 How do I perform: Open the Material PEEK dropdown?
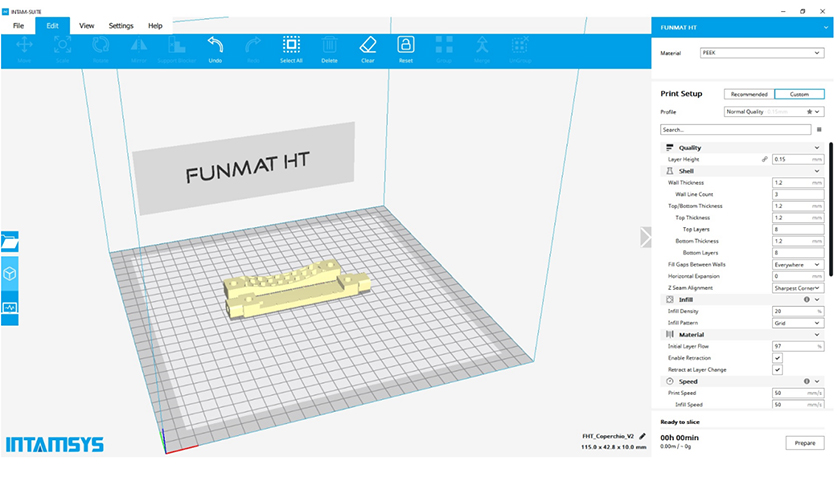pyautogui.click(x=761, y=53)
